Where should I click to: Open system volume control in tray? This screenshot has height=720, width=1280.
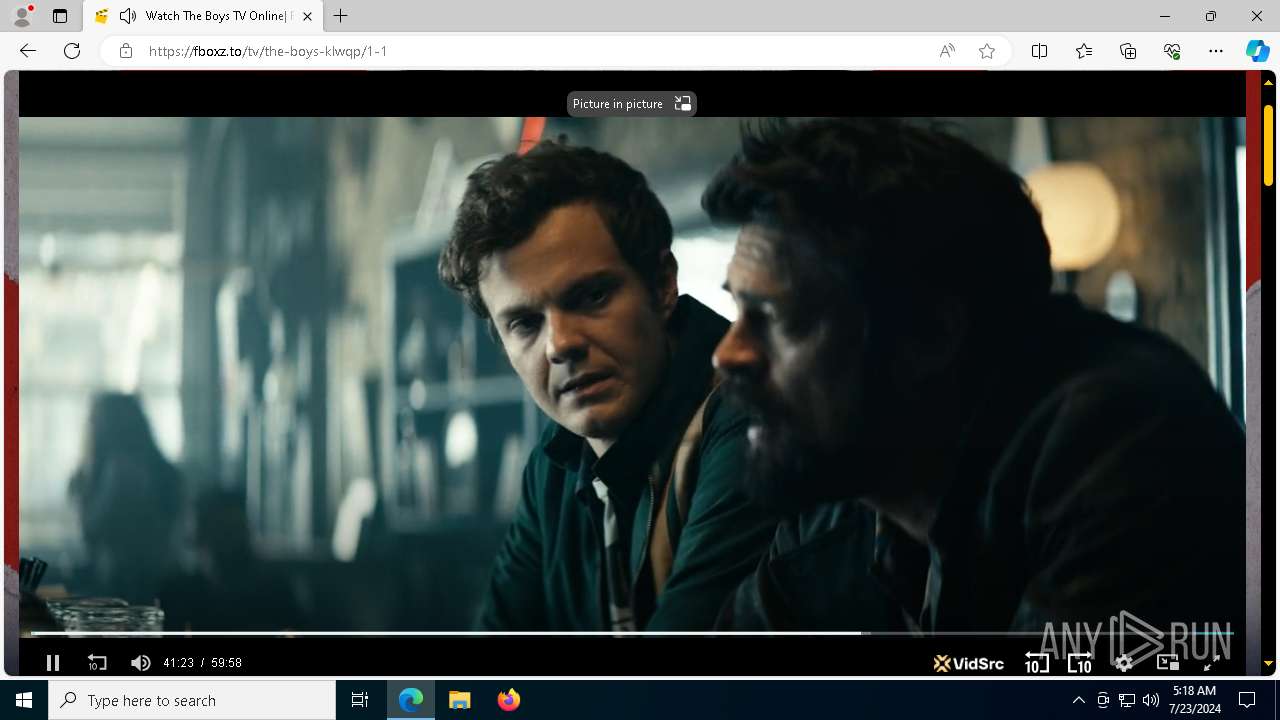click(x=1151, y=700)
